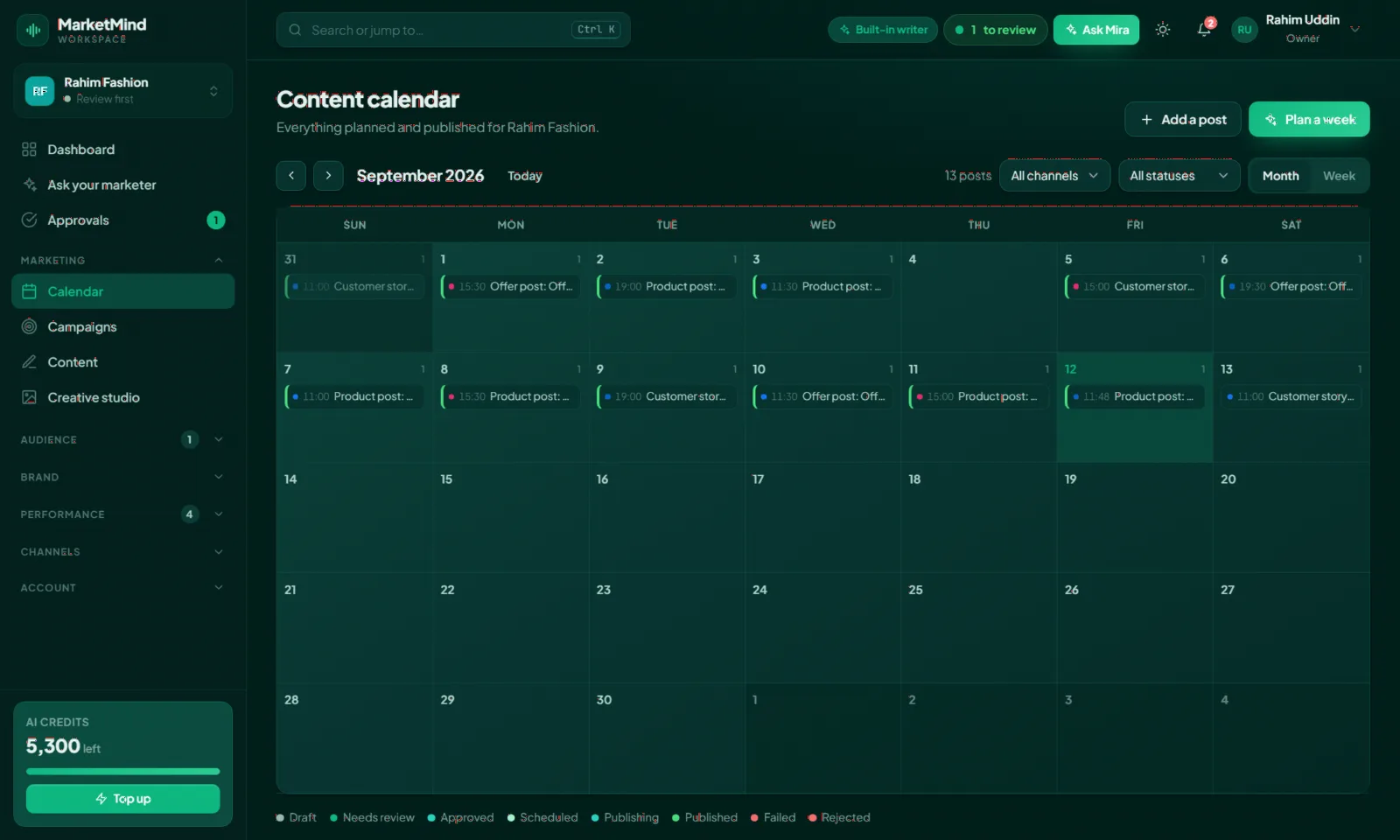The image size is (1400, 840).
Task: Switch to Week view
Action: click(1339, 176)
